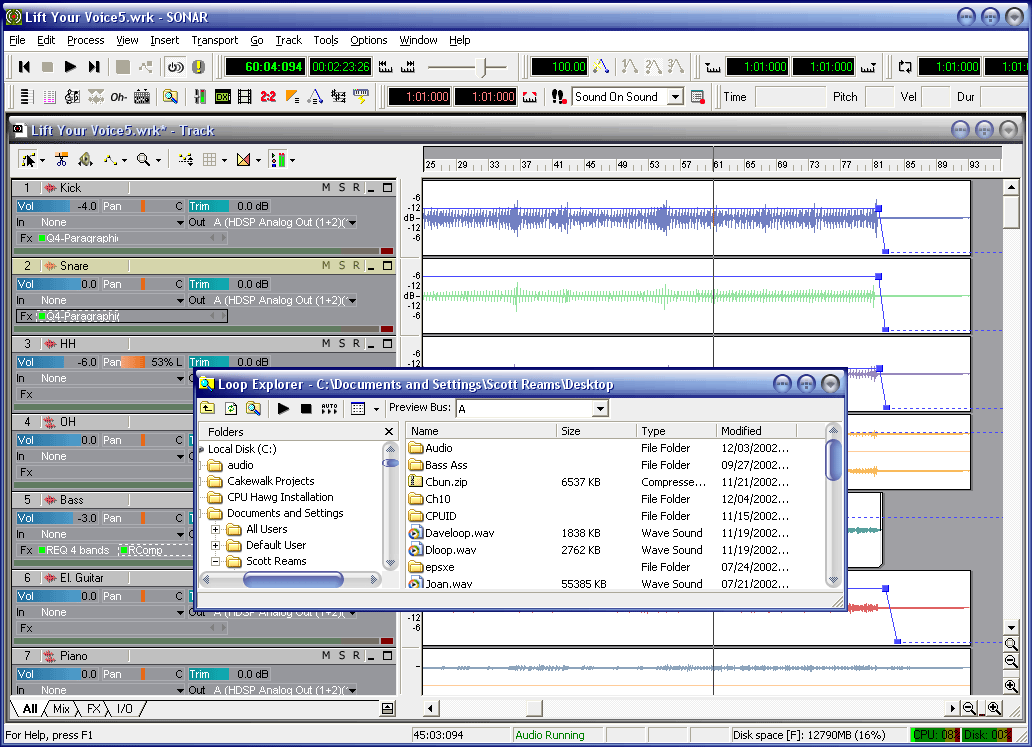Select the Scissors split tool

[62, 160]
